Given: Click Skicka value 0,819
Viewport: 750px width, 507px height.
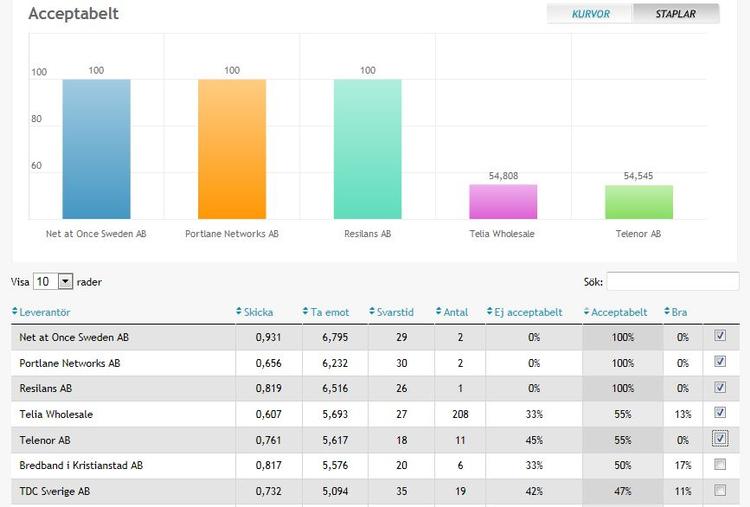Looking at the screenshot, I should pos(268,388).
